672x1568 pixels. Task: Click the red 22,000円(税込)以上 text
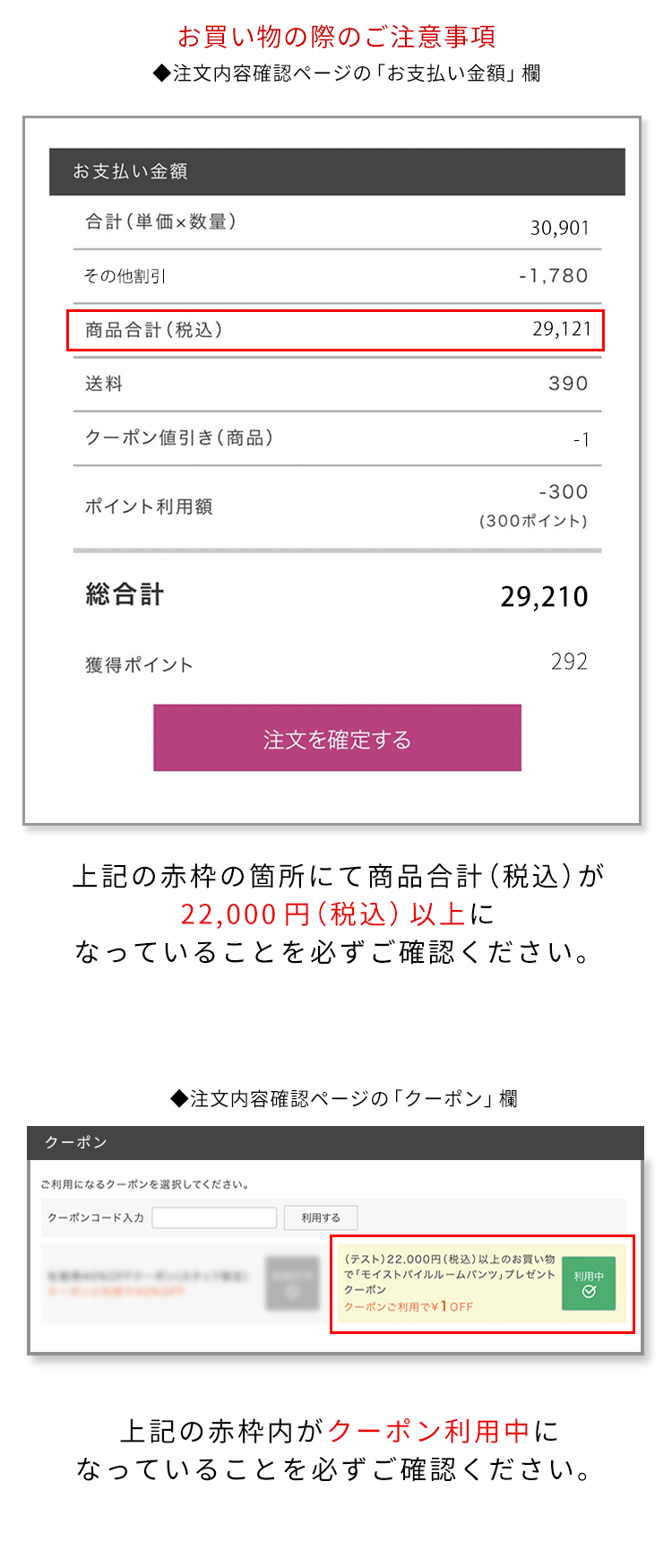tap(323, 914)
